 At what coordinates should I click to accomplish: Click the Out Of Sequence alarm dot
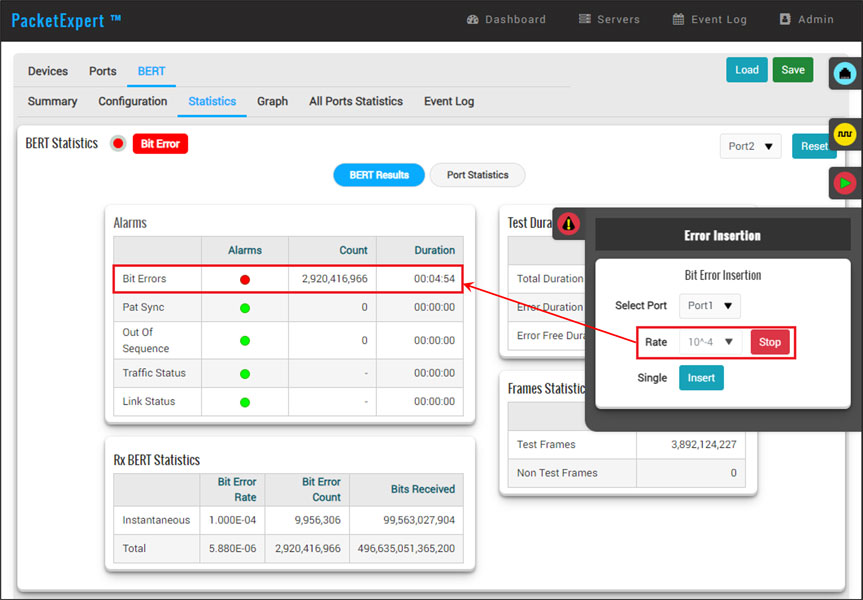tap(245, 341)
